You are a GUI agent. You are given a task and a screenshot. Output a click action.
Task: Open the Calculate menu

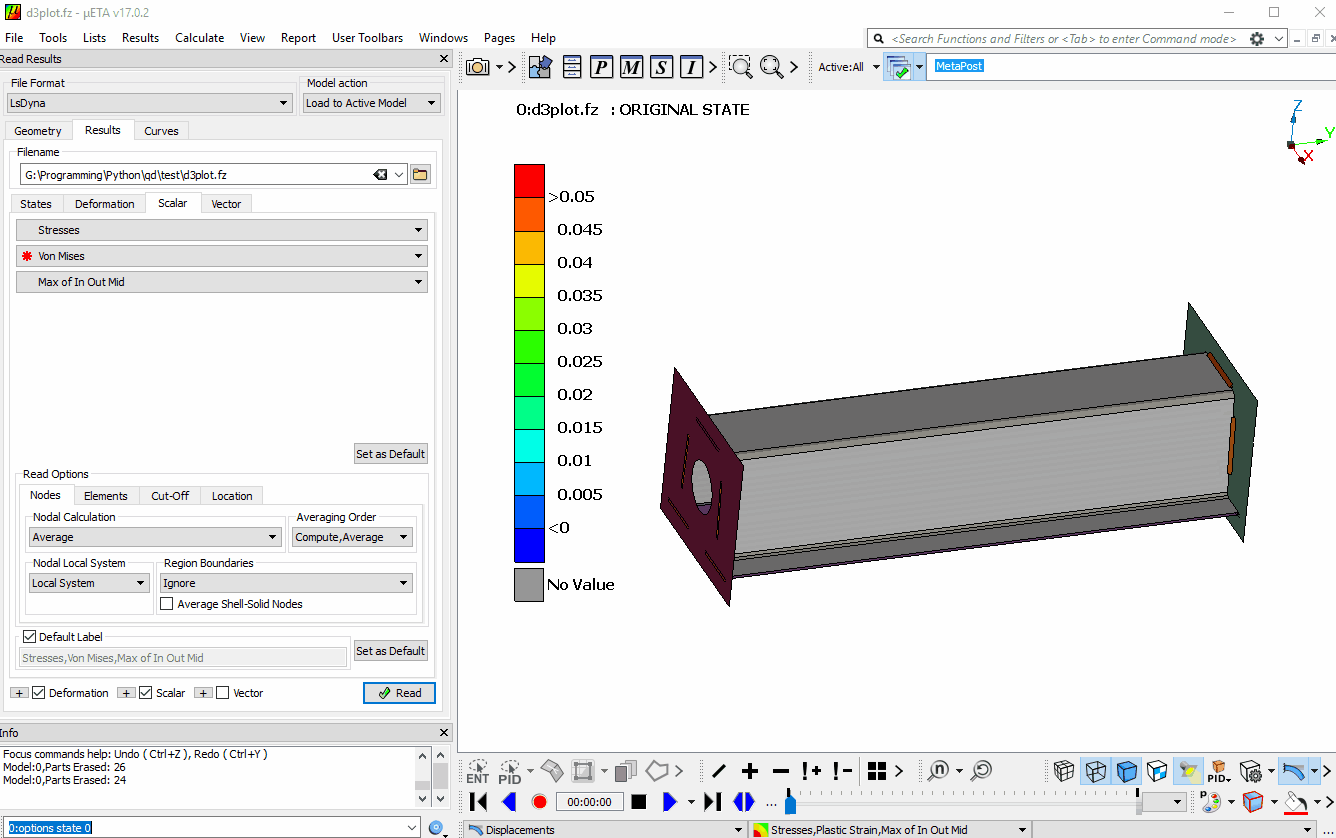click(199, 38)
